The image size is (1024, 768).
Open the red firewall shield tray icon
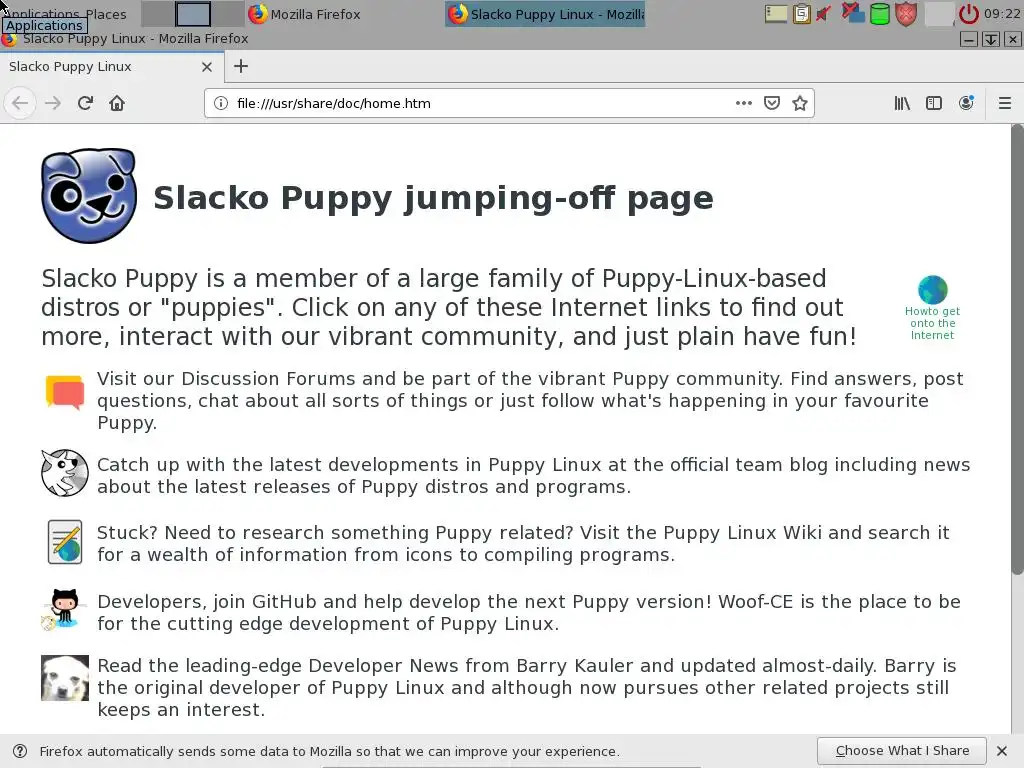click(906, 14)
